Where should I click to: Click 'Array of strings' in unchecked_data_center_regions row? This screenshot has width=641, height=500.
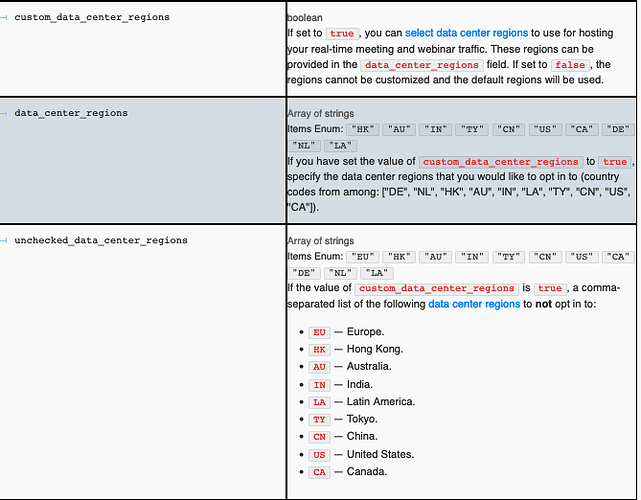click(x=320, y=241)
